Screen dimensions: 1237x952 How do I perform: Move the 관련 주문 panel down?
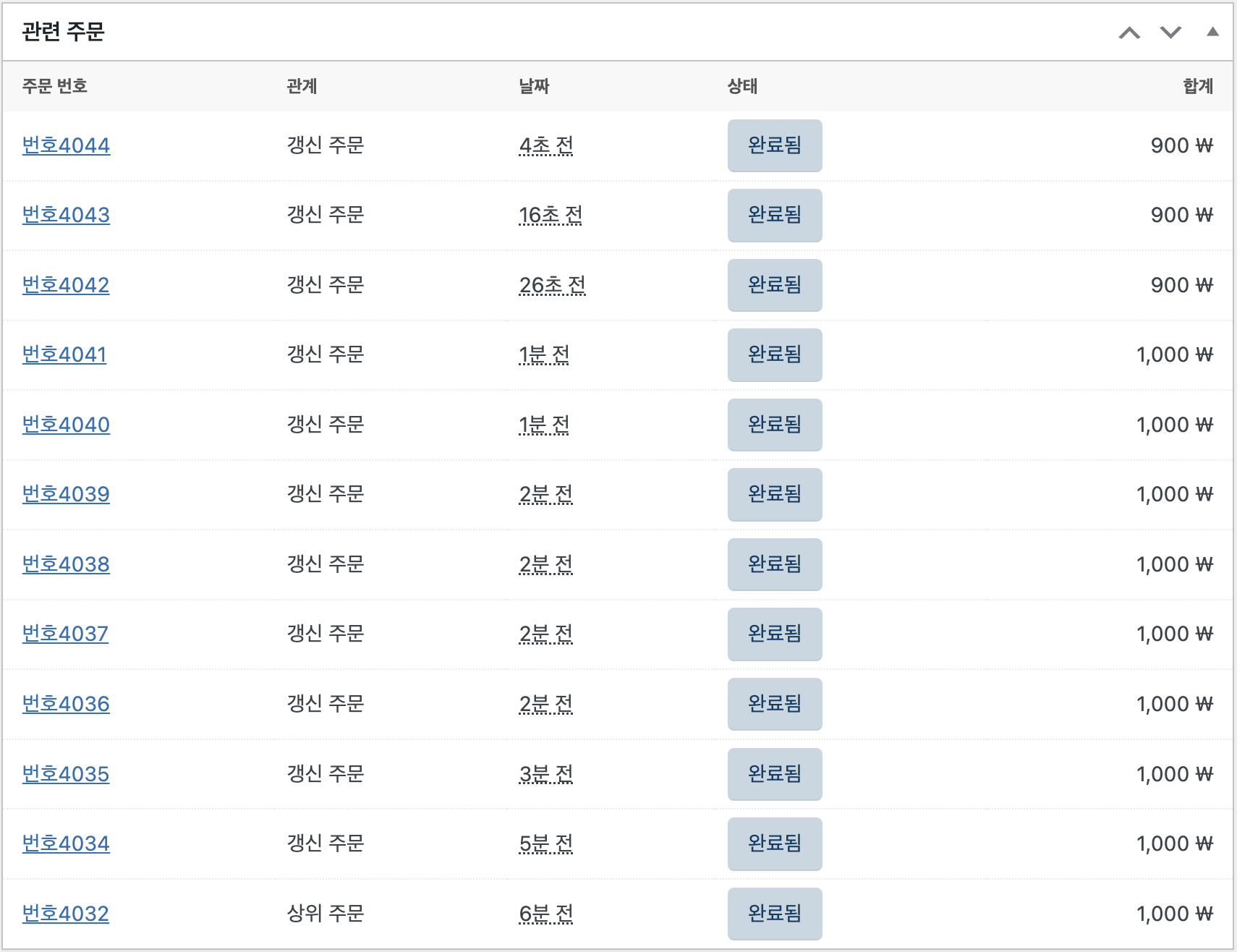pyautogui.click(x=1170, y=33)
